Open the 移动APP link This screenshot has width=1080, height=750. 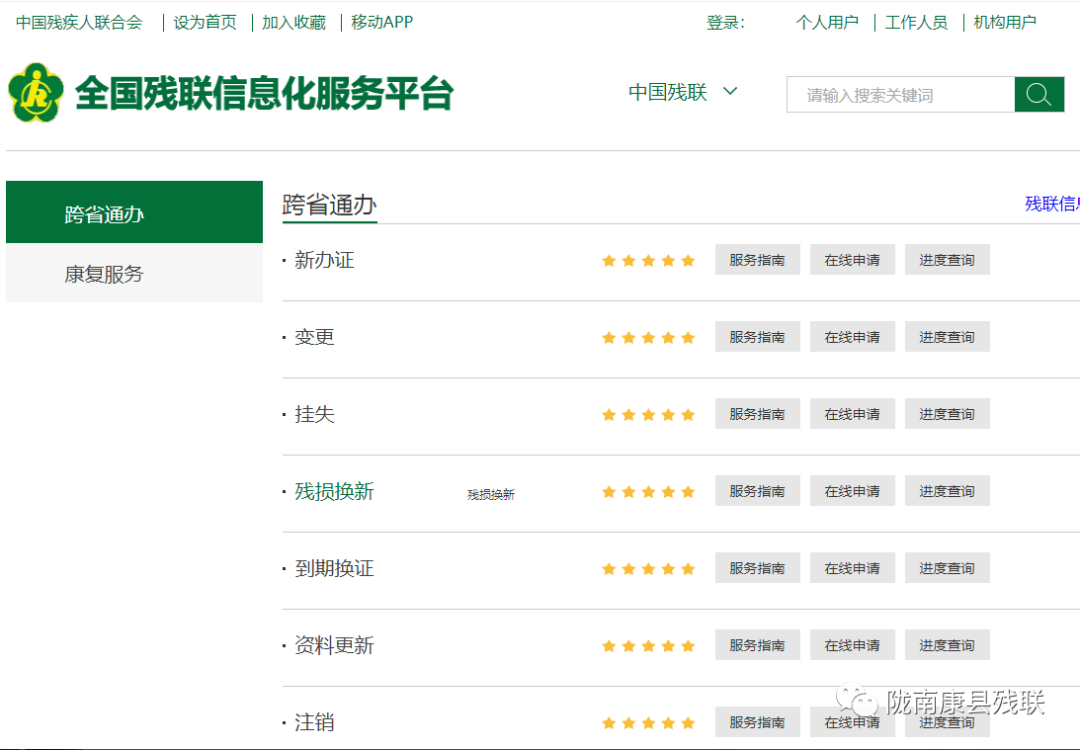(381, 21)
